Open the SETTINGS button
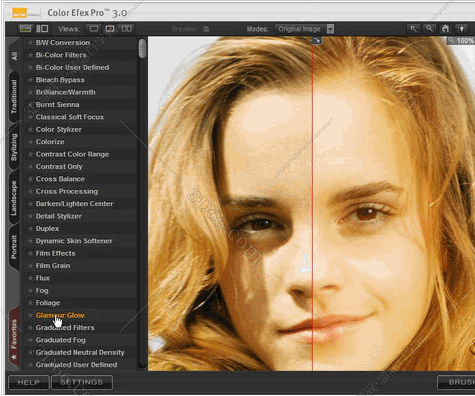The width and height of the screenshot is (475, 396). pyautogui.click(x=82, y=382)
